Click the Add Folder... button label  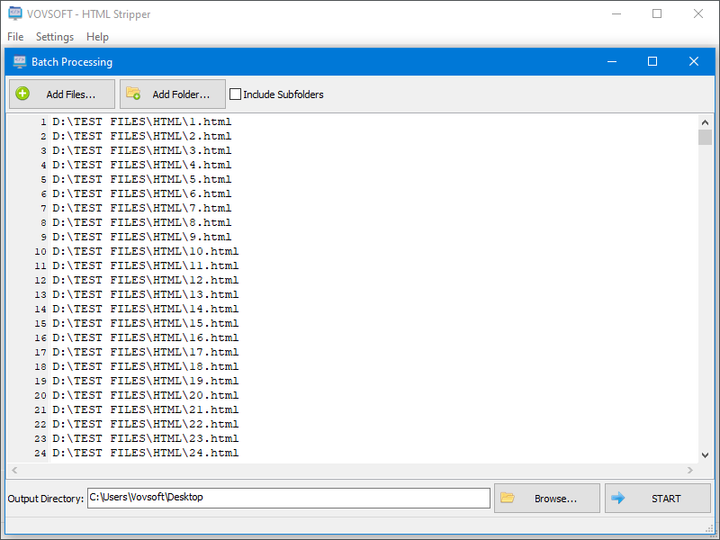pos(181,94)
